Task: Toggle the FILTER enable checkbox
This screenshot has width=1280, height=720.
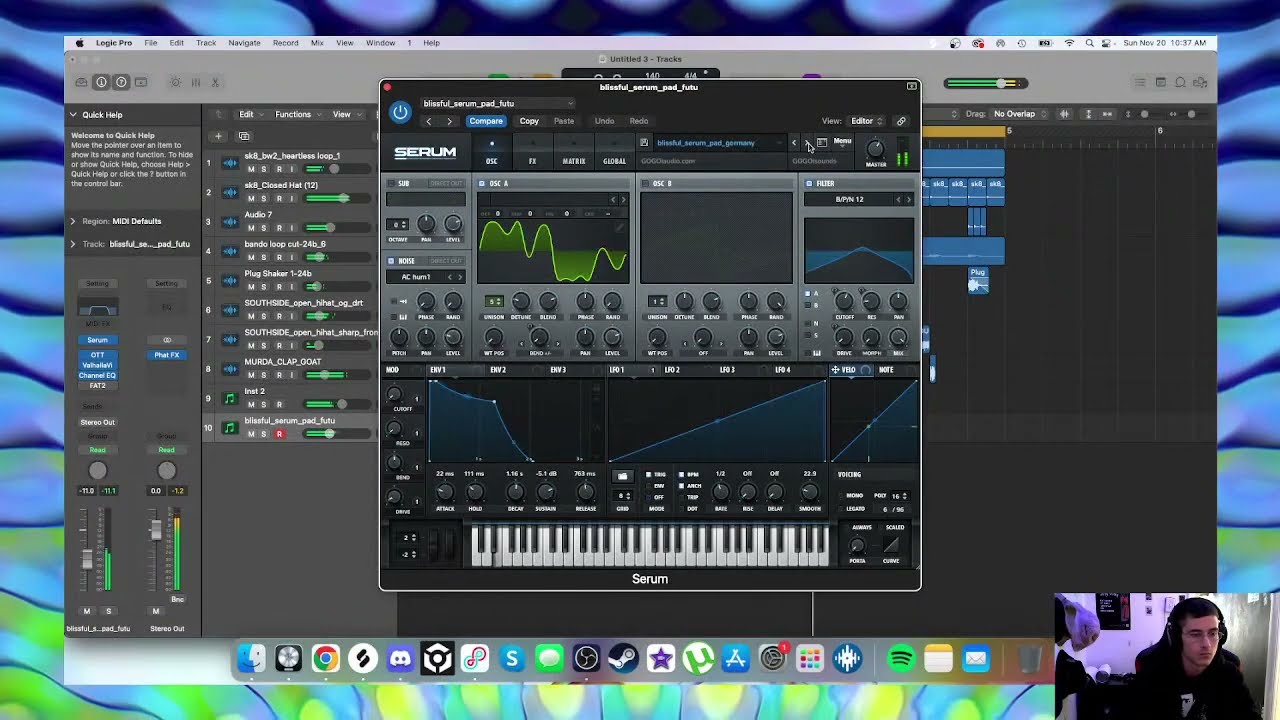Action: (x=809, y=184)
